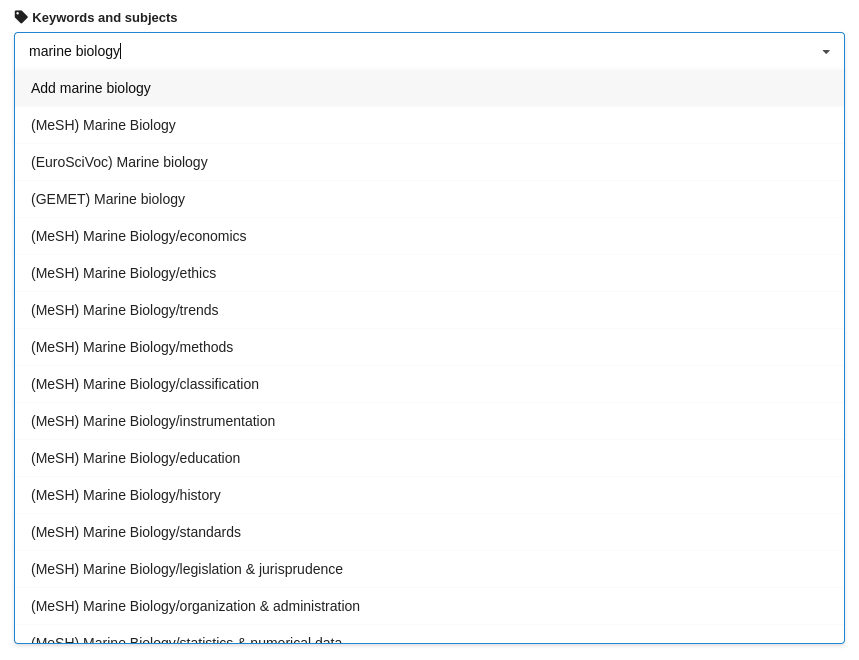Select 'Marine Biology/organization & administration'
This screenshot has height=660, width=859.
tap(430, 606)
